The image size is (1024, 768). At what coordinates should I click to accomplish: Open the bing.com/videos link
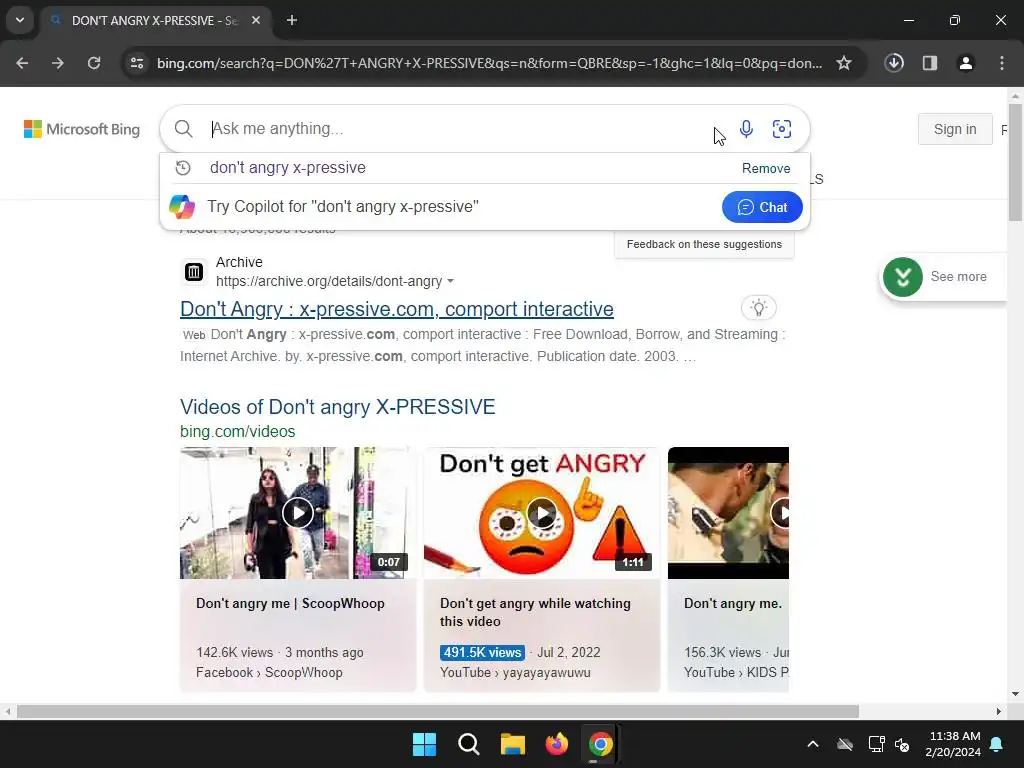[x=238, y=432]
